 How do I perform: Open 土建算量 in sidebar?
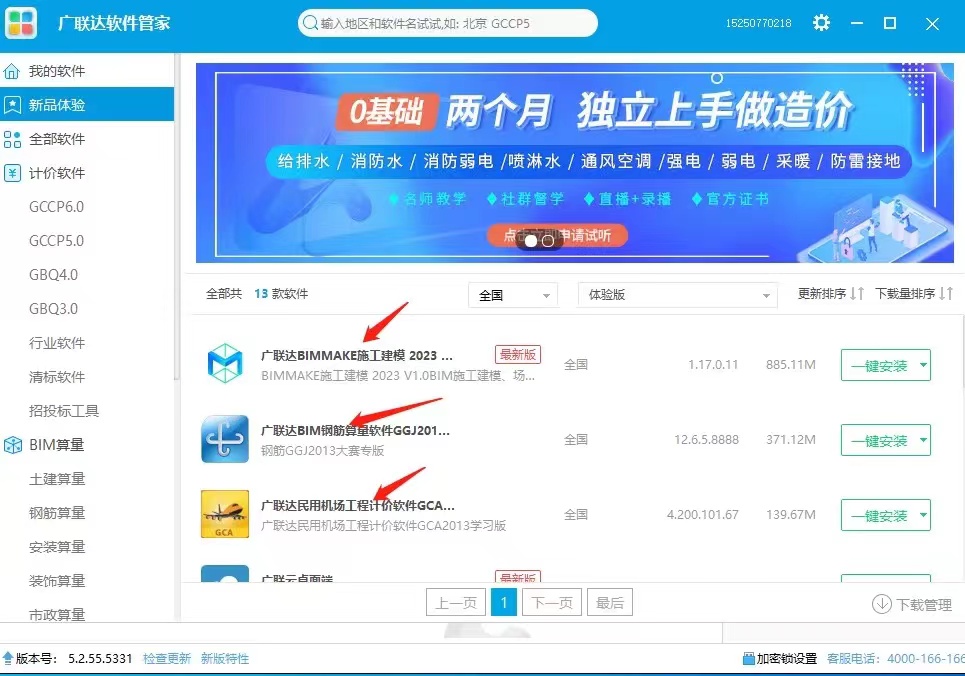coord(57,478)
